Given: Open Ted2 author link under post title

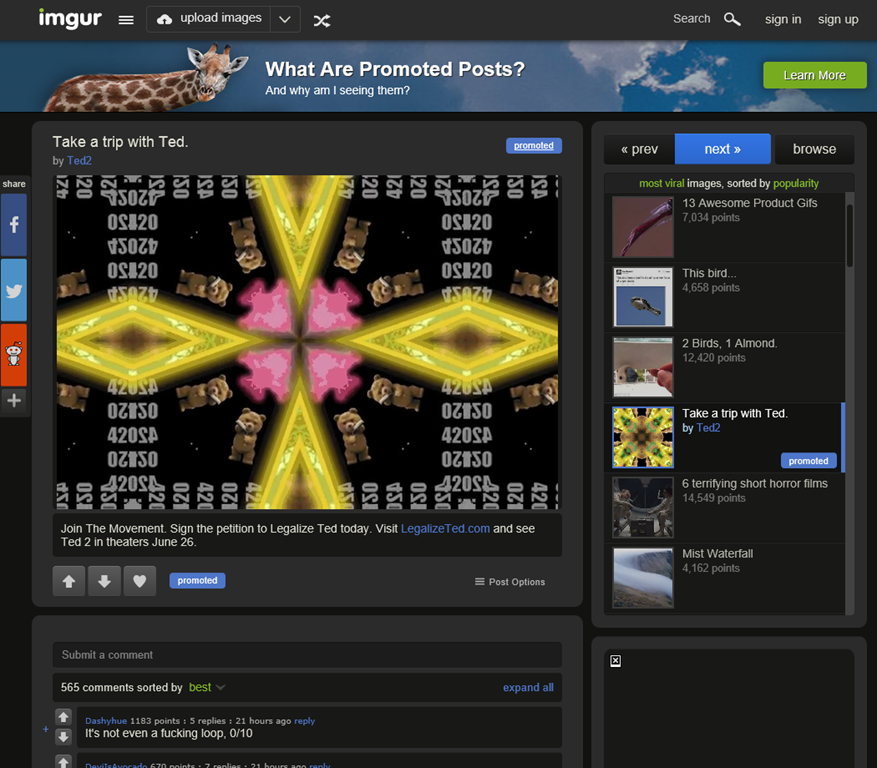Looking at the screenshot, I should click(79, 161).
